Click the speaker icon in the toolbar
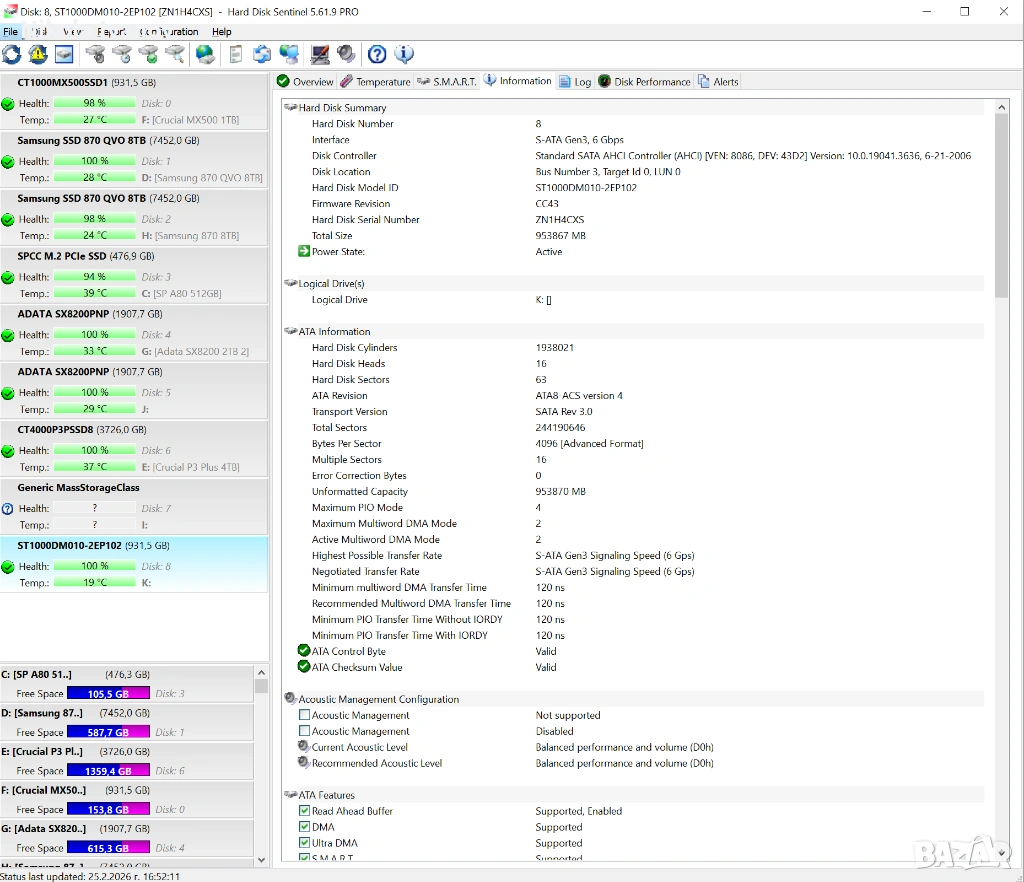Screen dimensions: 1024x882 [346, 54]
